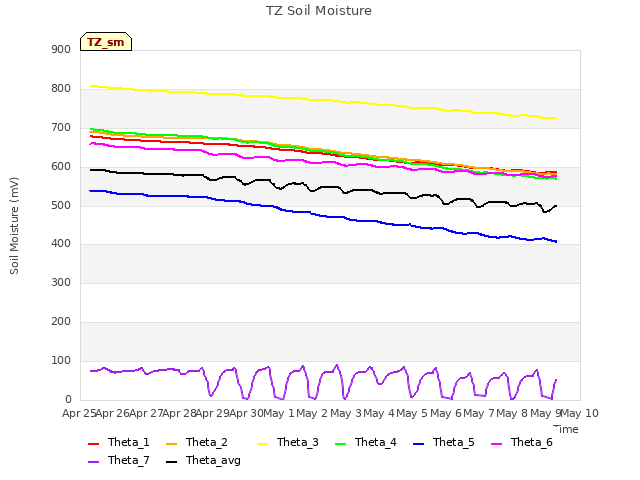Click the Theta_2 orange legend swatch

pos(171,444)
